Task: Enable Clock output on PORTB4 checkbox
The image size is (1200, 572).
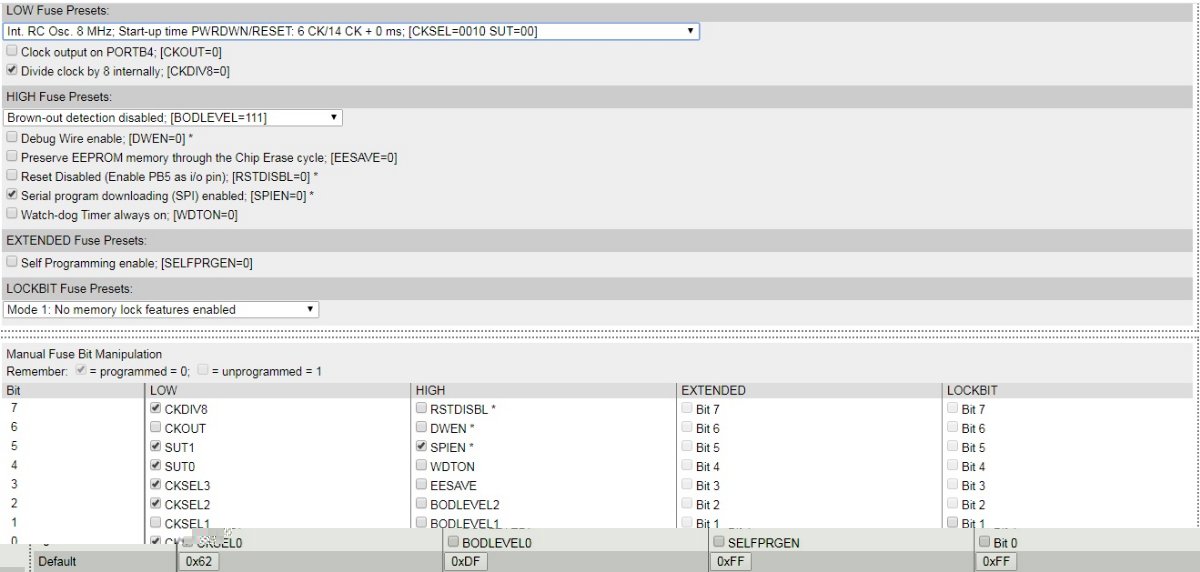Action: (12, 51)
